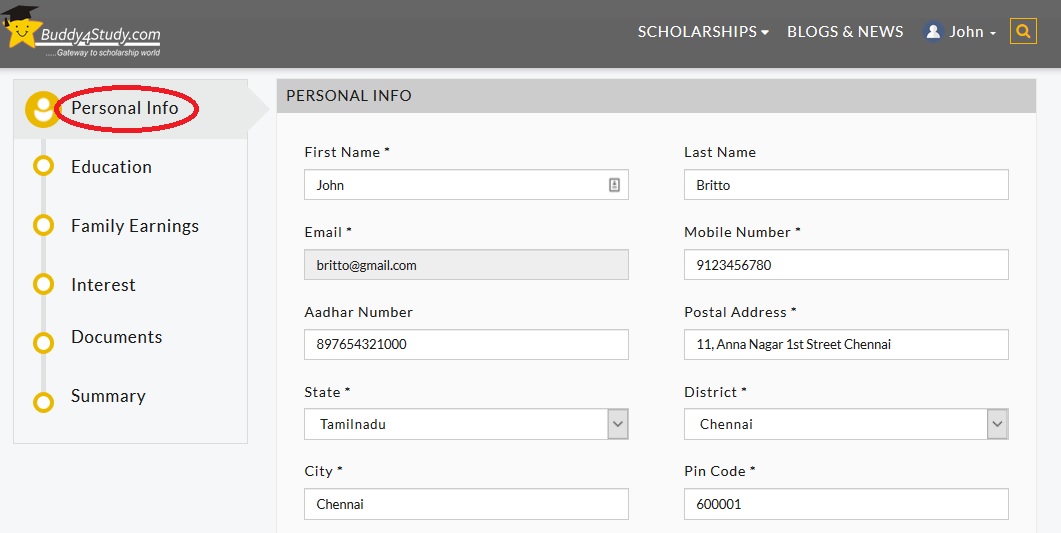Screen dimensions: 1061x533
Task: Select the Education step circle marker
Action: [43, 166]
